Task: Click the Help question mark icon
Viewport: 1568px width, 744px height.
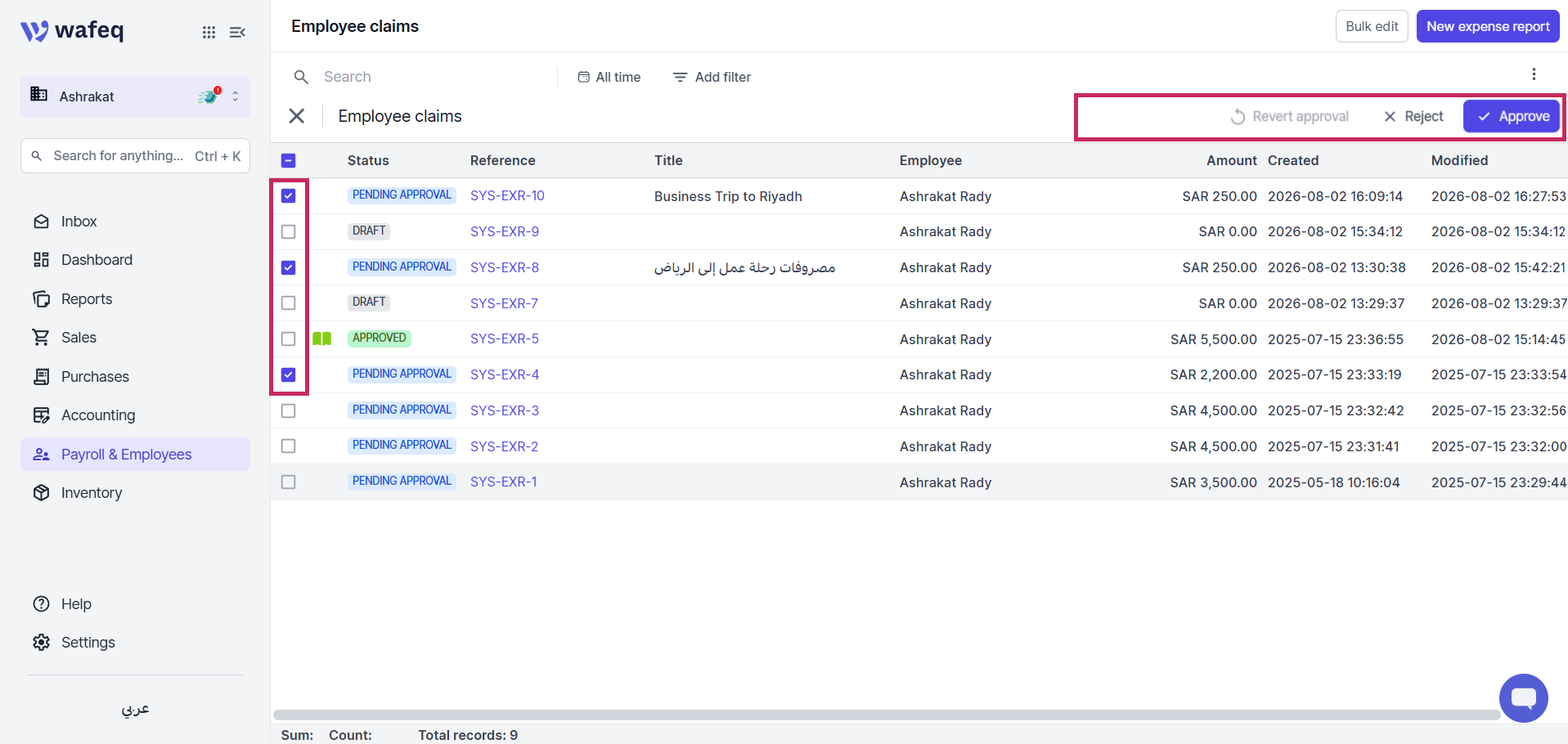Action: 41,604
